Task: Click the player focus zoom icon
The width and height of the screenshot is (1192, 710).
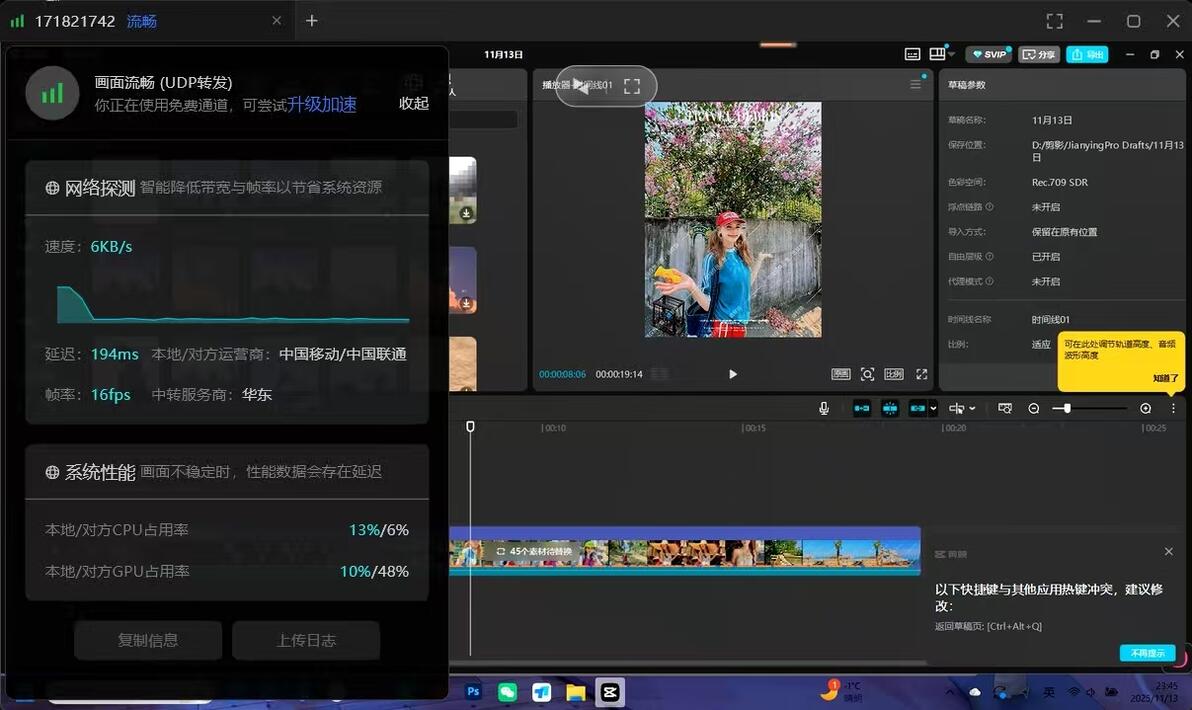Action: (867, 374)
